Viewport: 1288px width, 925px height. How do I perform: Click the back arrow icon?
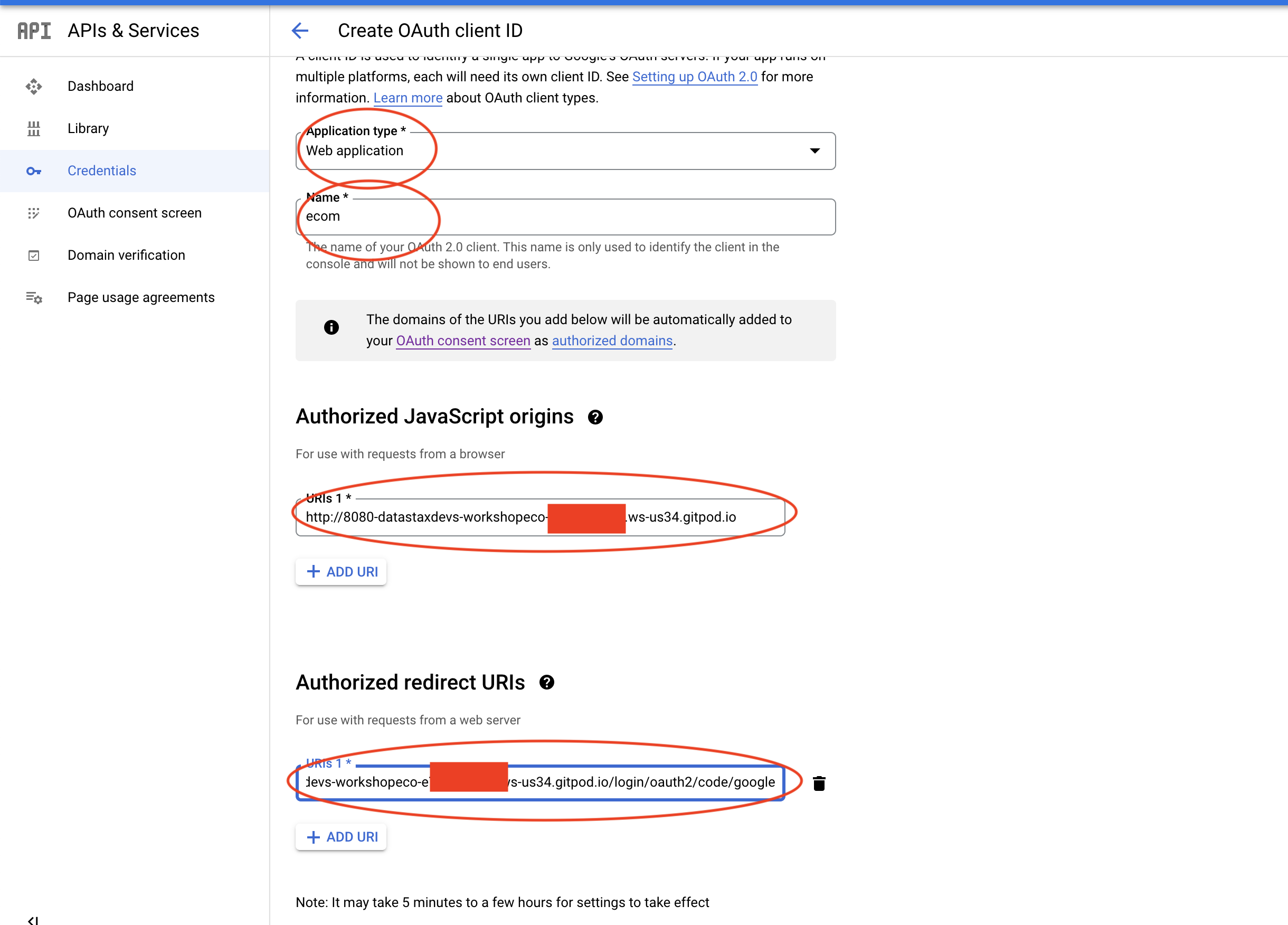coord(300,31)
